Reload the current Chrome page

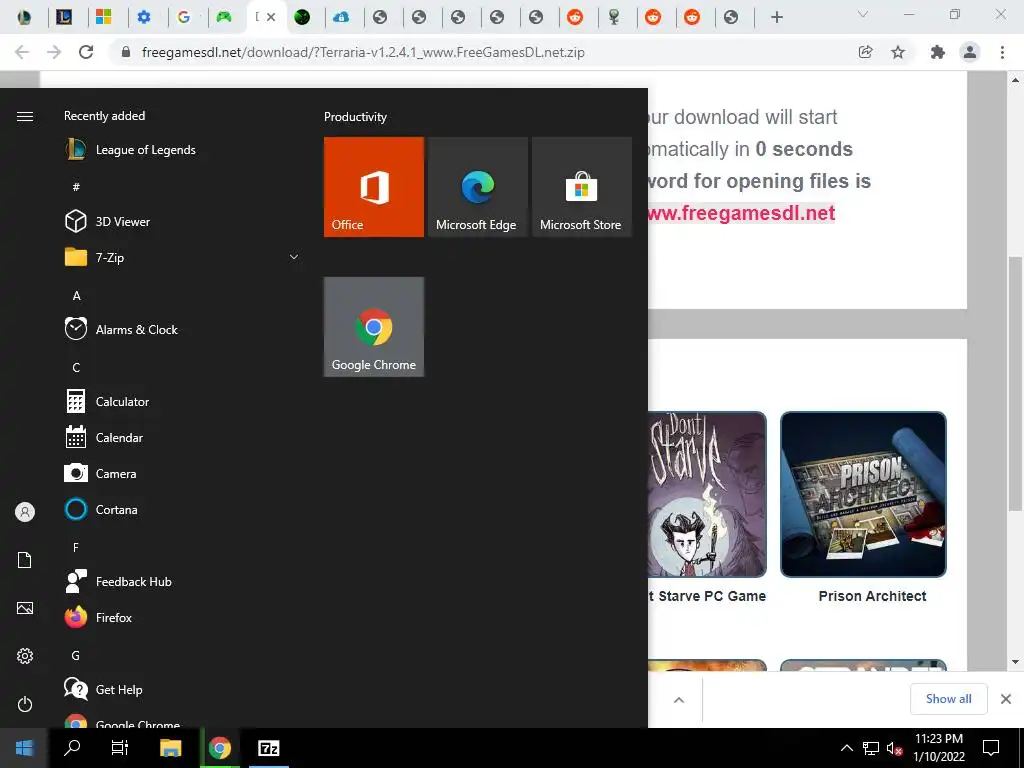(86, 52)
